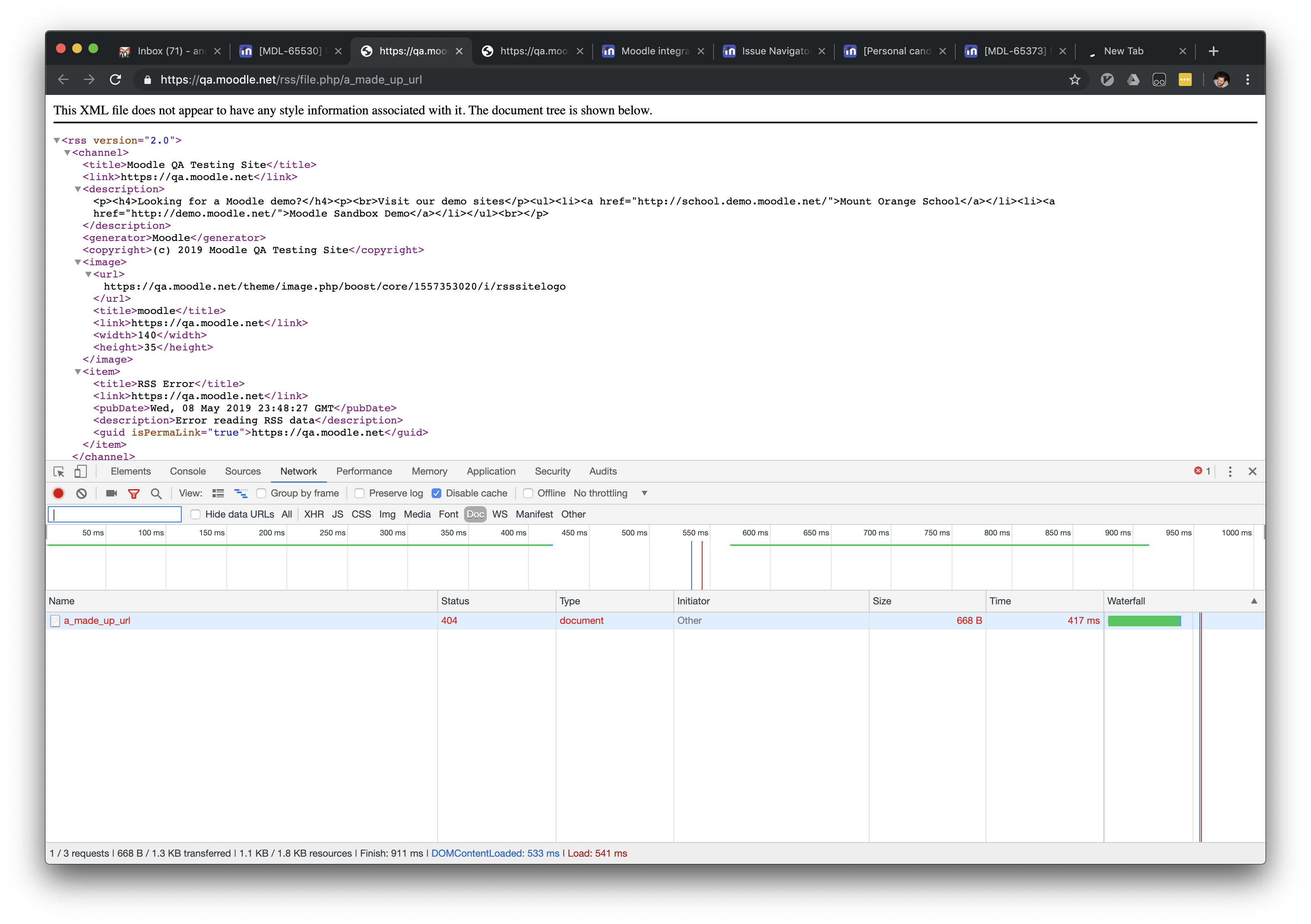
Task: Collapse the url XML node
Action: (x=88, y=274)
